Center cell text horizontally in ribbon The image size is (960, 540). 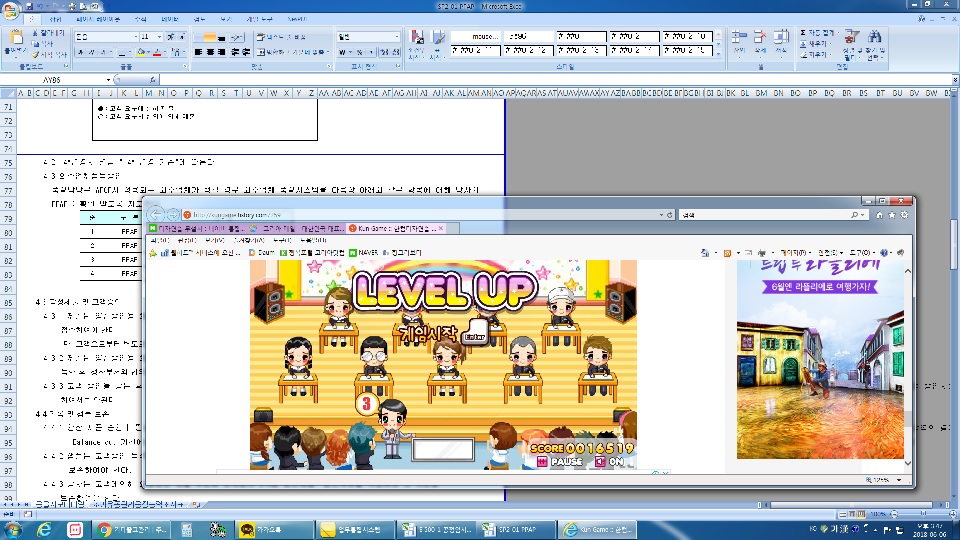(x=210, y=52)
